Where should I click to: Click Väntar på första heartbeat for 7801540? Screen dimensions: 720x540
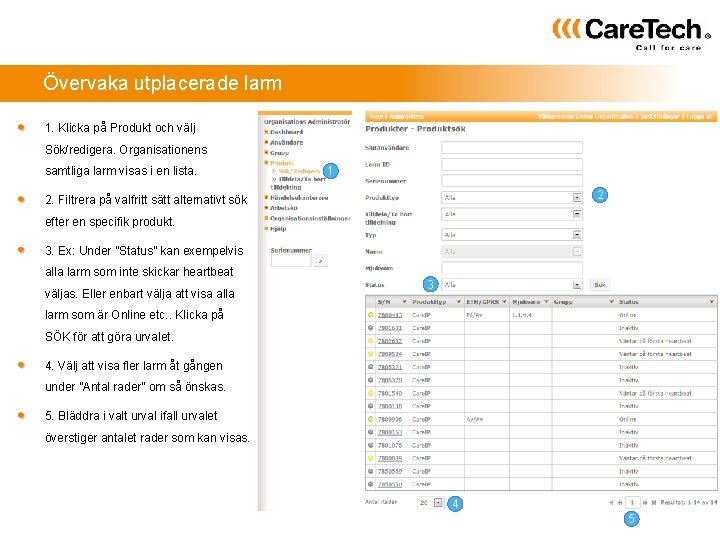click(655, 393)
